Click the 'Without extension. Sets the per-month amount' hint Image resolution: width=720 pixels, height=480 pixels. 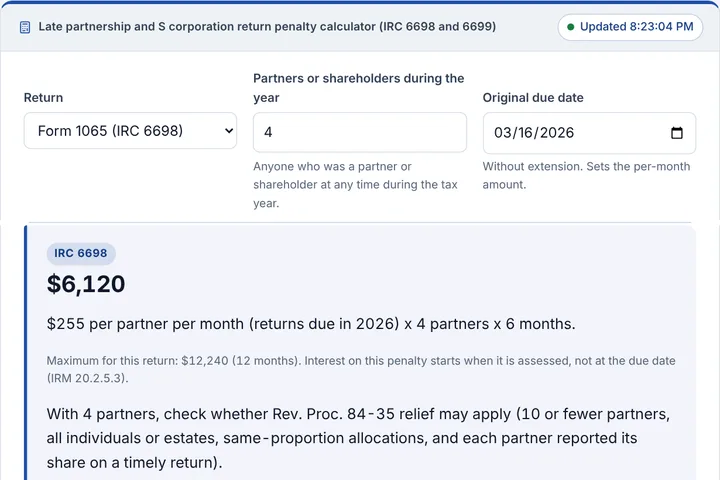(586, 175)
